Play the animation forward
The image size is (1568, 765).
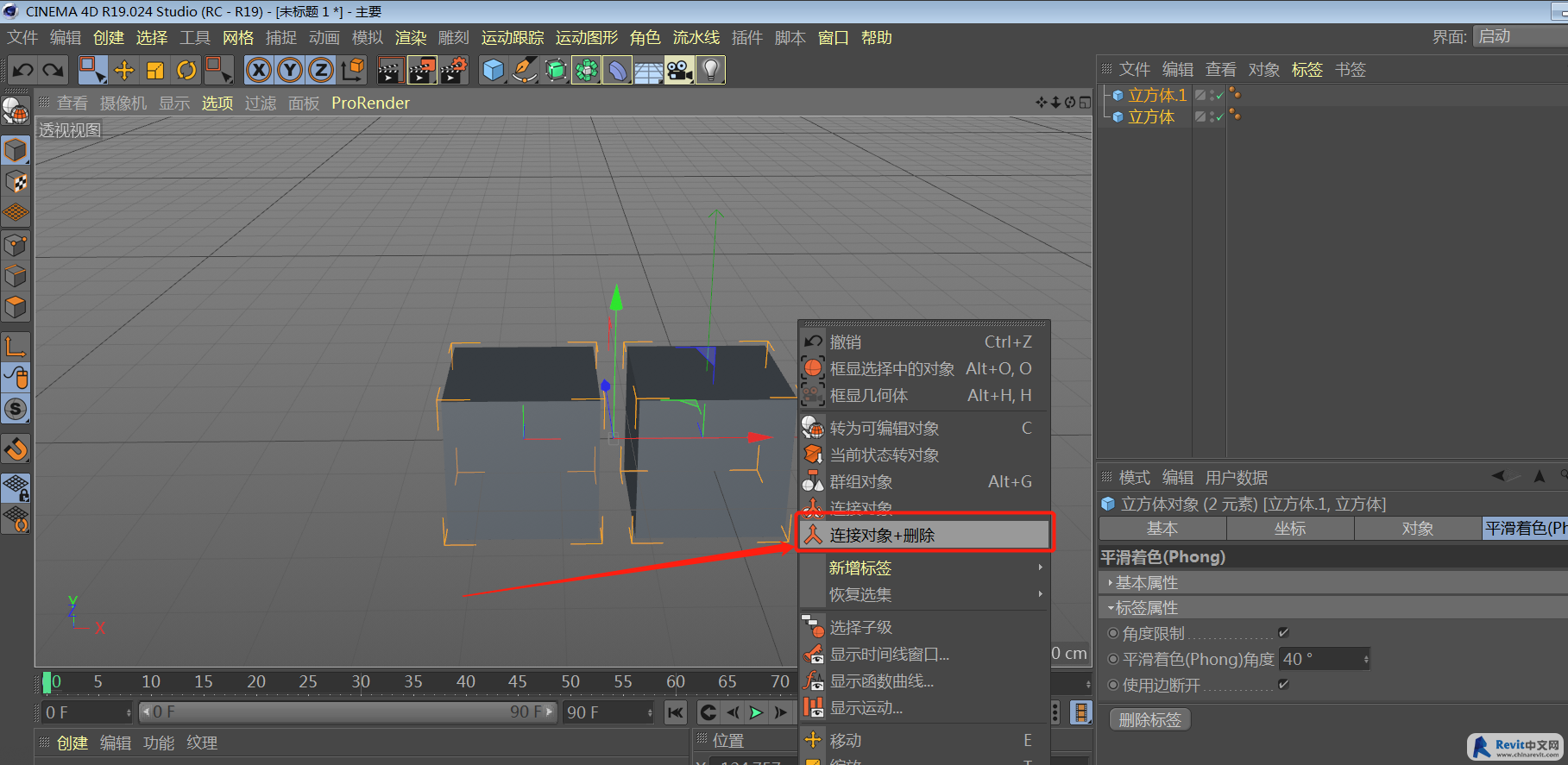(x=757, y=712)
